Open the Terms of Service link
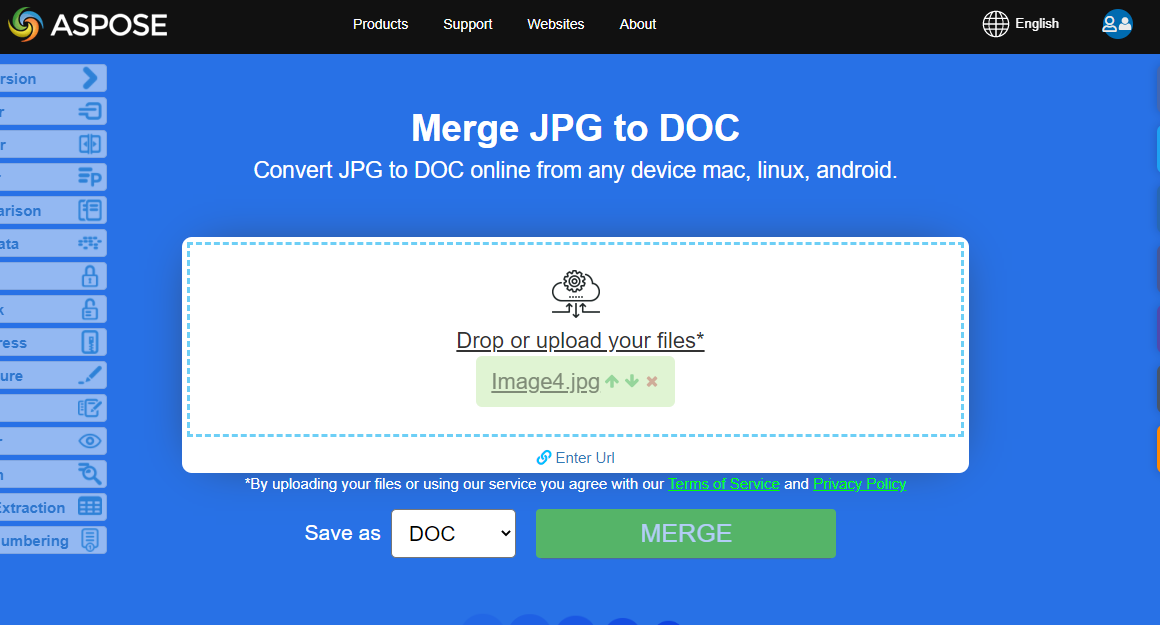Viewport: 1160px width, 625px height. tap(723, 483)
